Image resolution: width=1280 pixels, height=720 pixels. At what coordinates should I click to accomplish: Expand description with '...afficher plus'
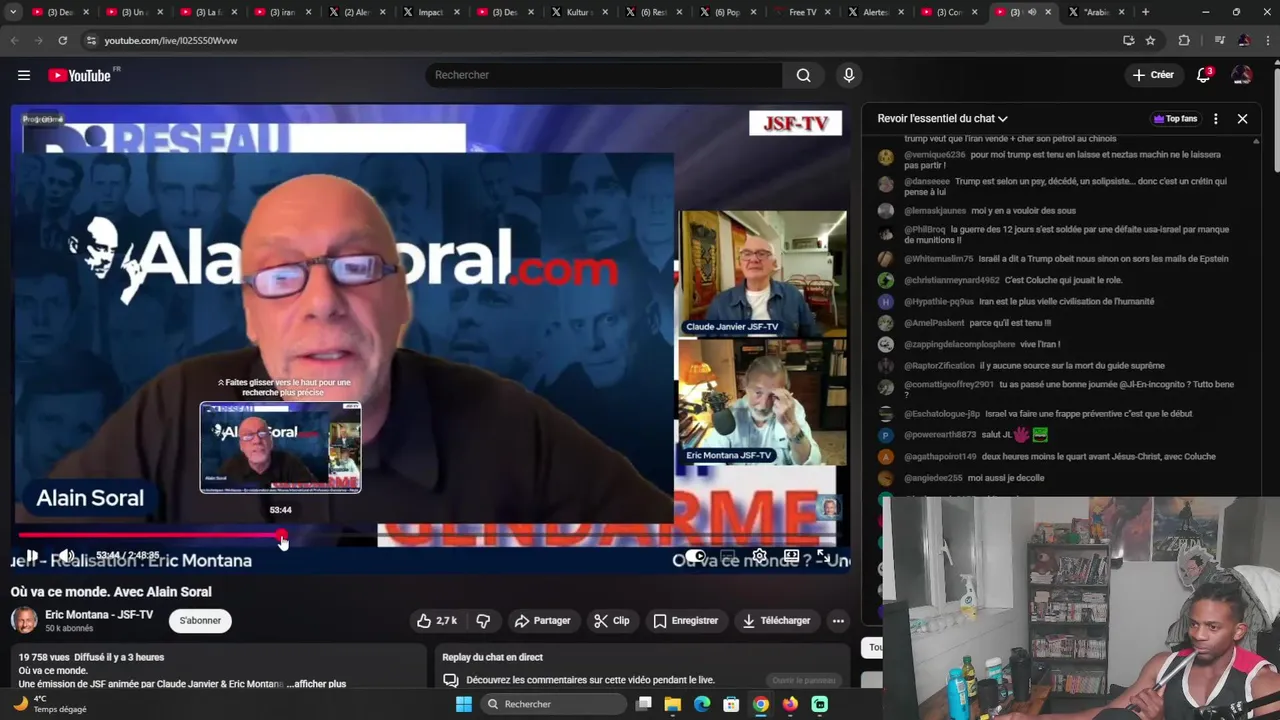[316, 684]
